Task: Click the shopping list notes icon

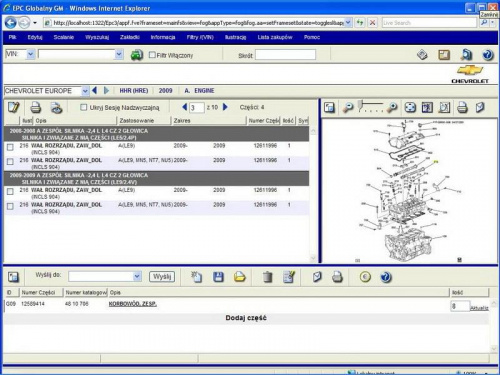Action: (x=289, y=277)
